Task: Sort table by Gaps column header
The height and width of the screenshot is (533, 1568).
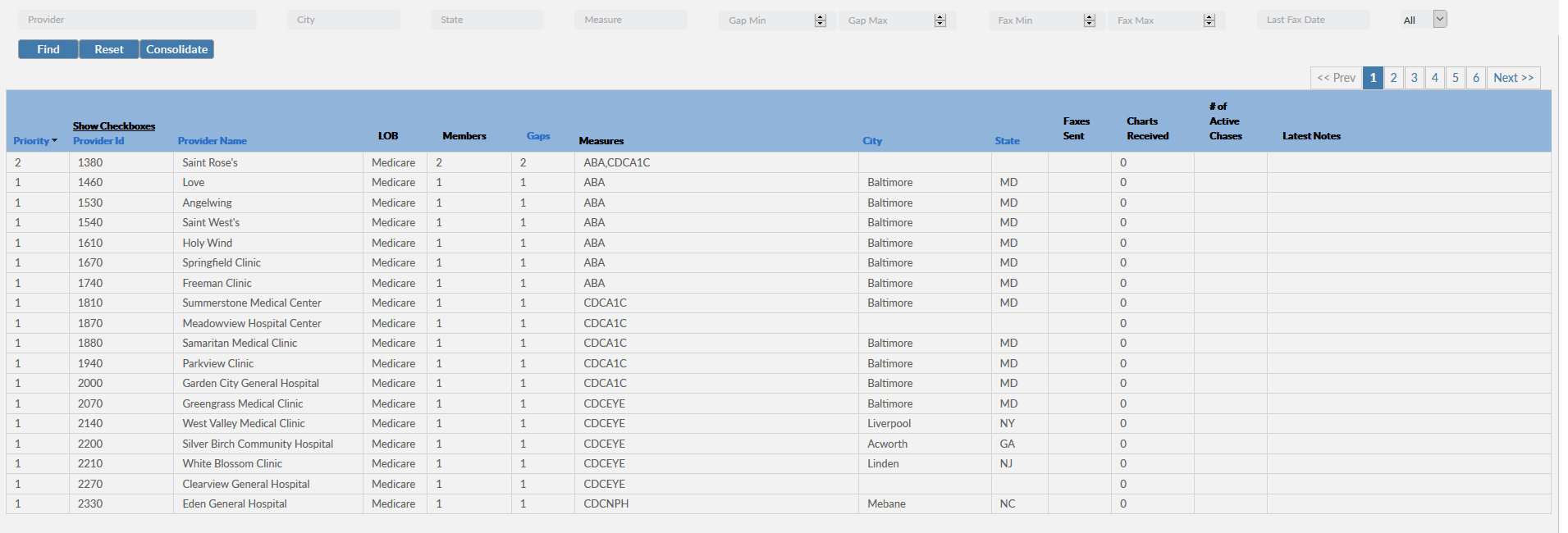Action: pyautogui.click(x=538, y=136)
